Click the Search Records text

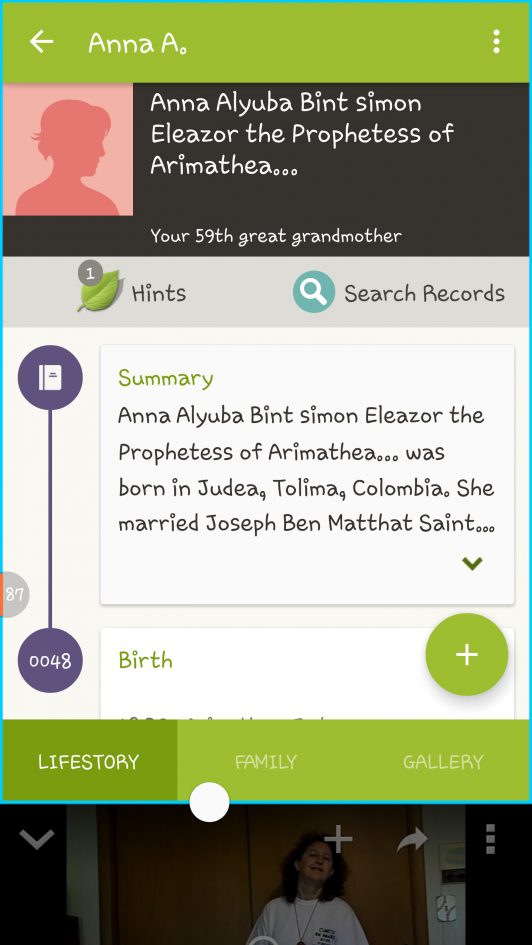(424, 294)
